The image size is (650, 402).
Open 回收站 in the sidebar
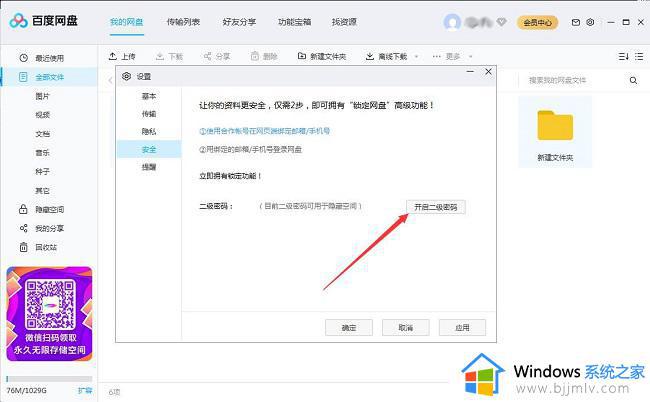pyautogui.click(x=46, y=247)
